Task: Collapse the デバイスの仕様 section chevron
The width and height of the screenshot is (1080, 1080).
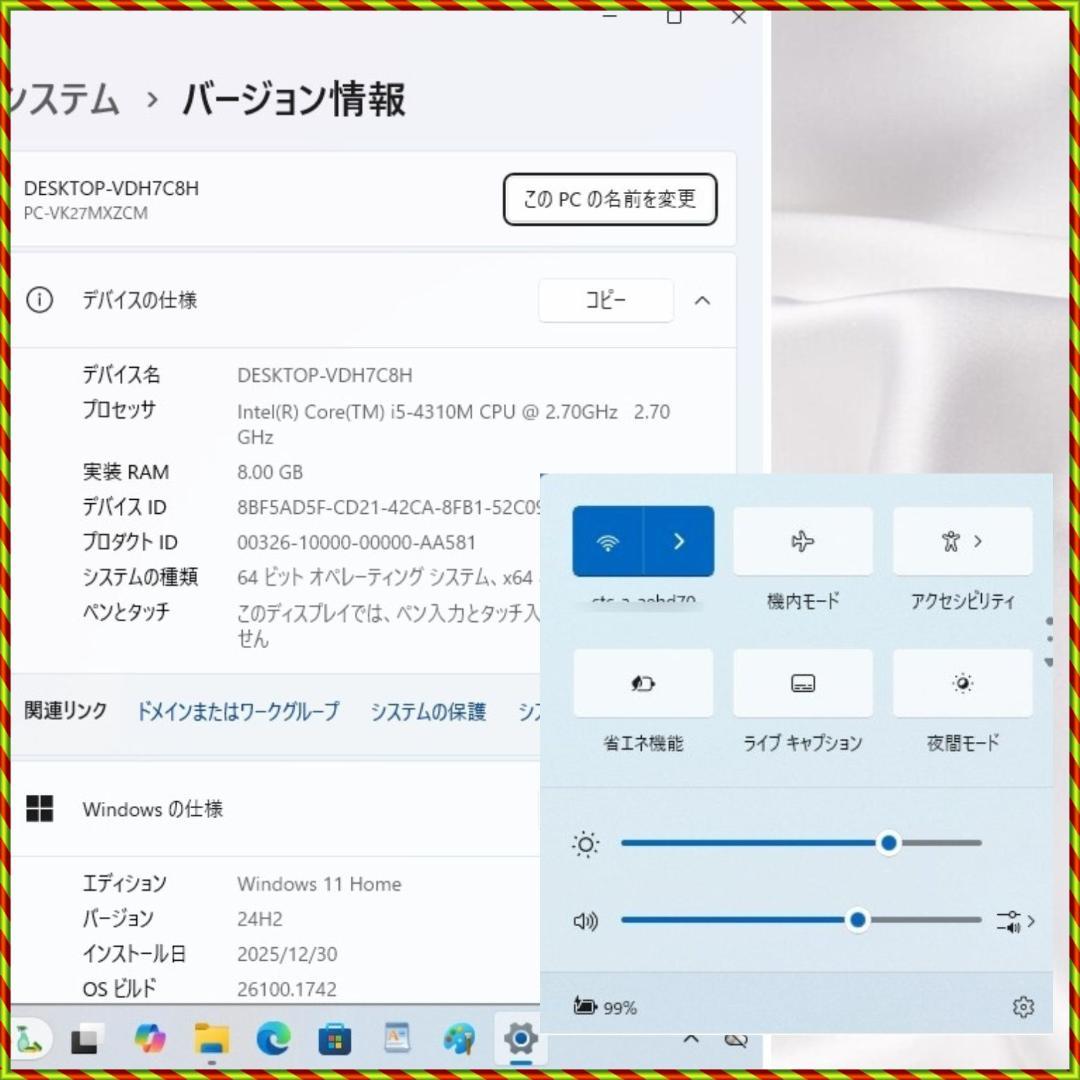Action: 703,300
